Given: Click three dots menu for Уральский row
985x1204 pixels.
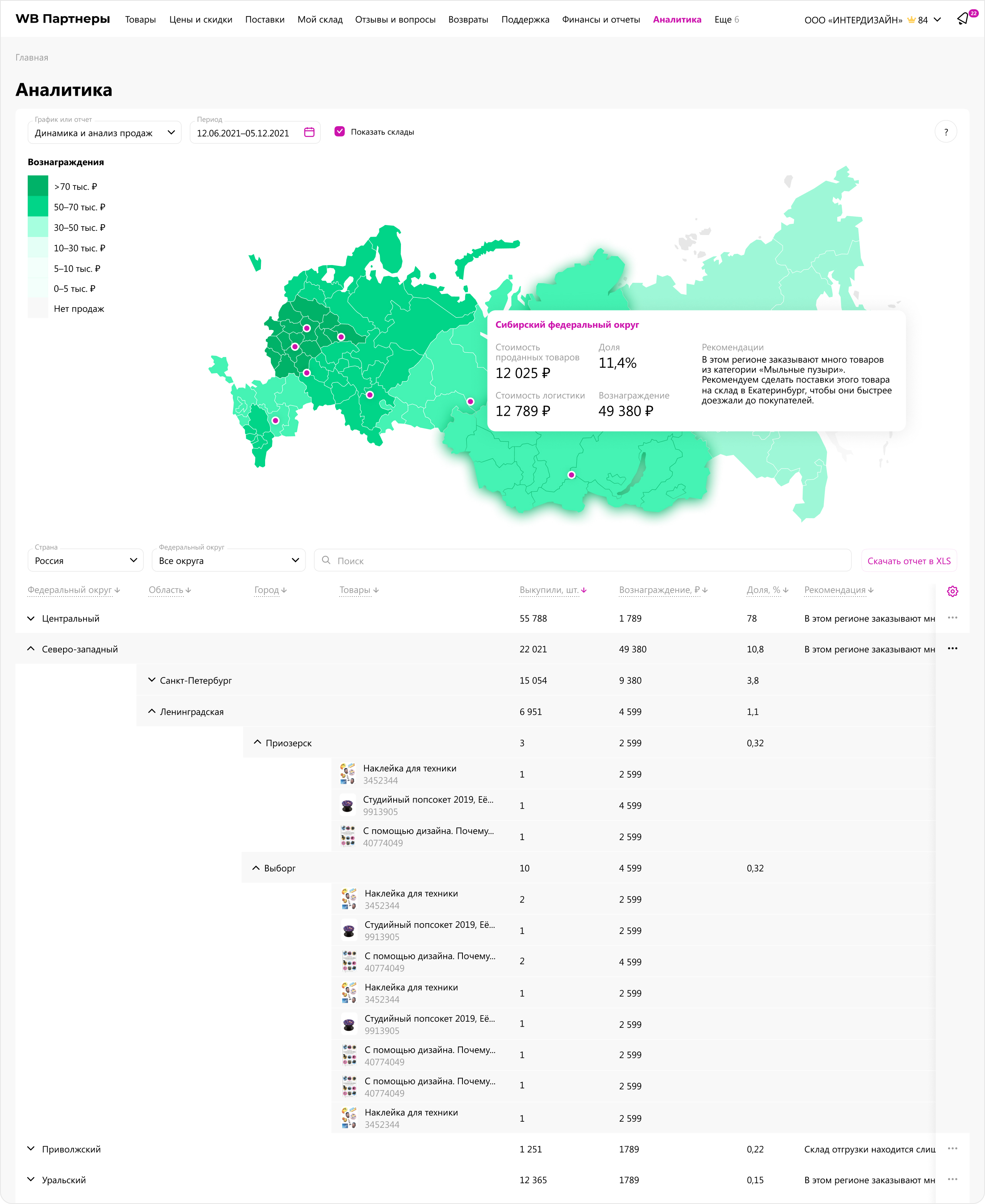Looking at the screenshot, I should point(952,1179).
